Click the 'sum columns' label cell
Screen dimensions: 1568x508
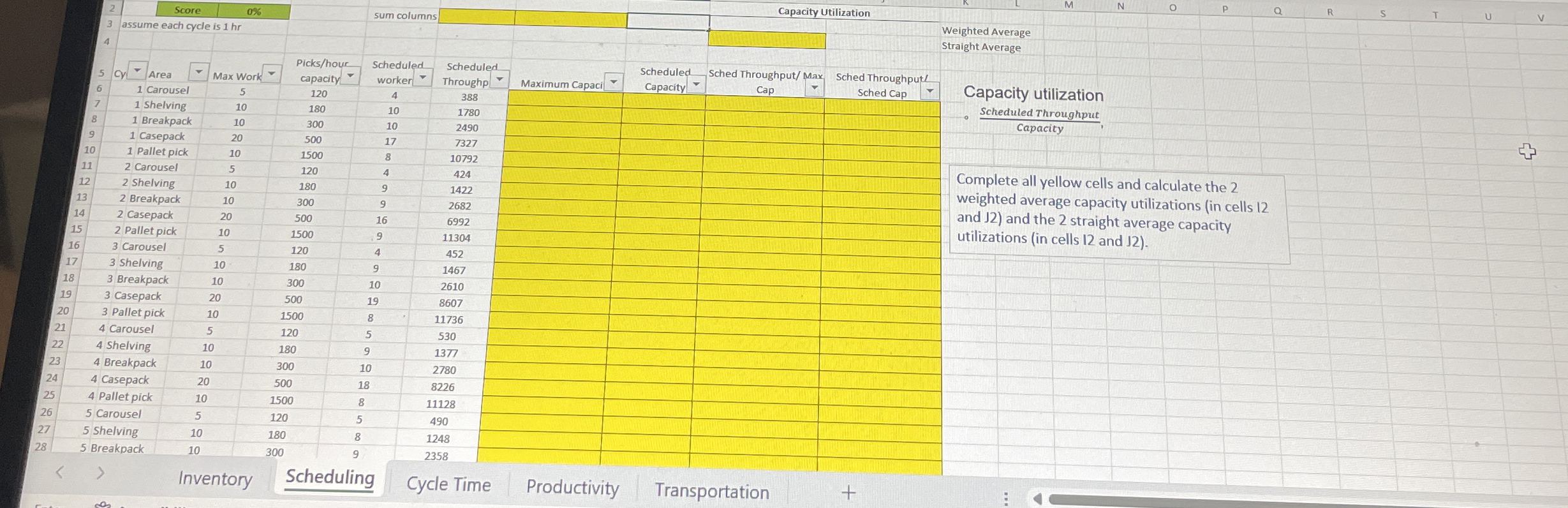pos(405,15)
